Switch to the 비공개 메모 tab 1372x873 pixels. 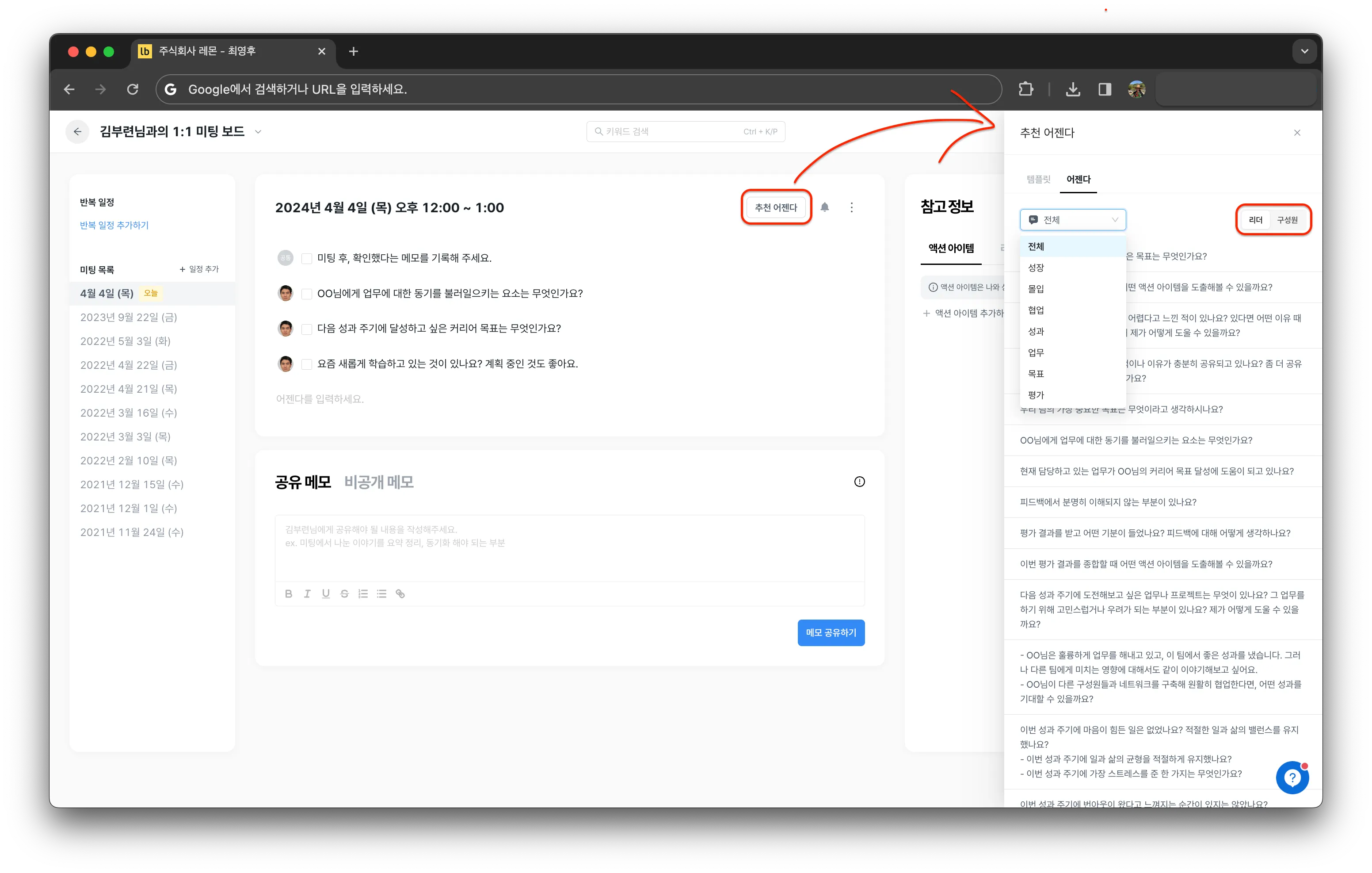tap(379, 482)
